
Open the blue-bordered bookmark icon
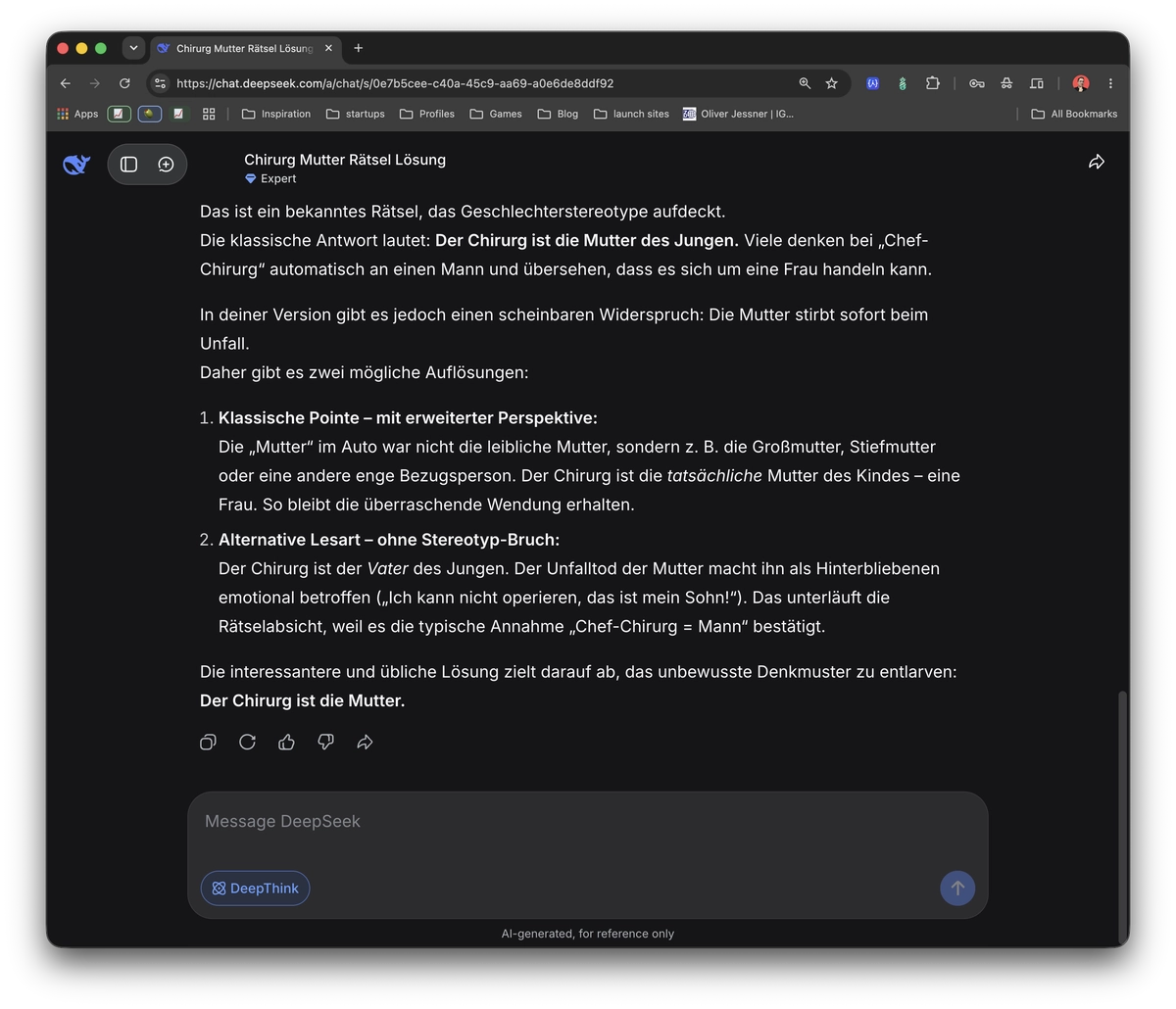pos(150,114)
